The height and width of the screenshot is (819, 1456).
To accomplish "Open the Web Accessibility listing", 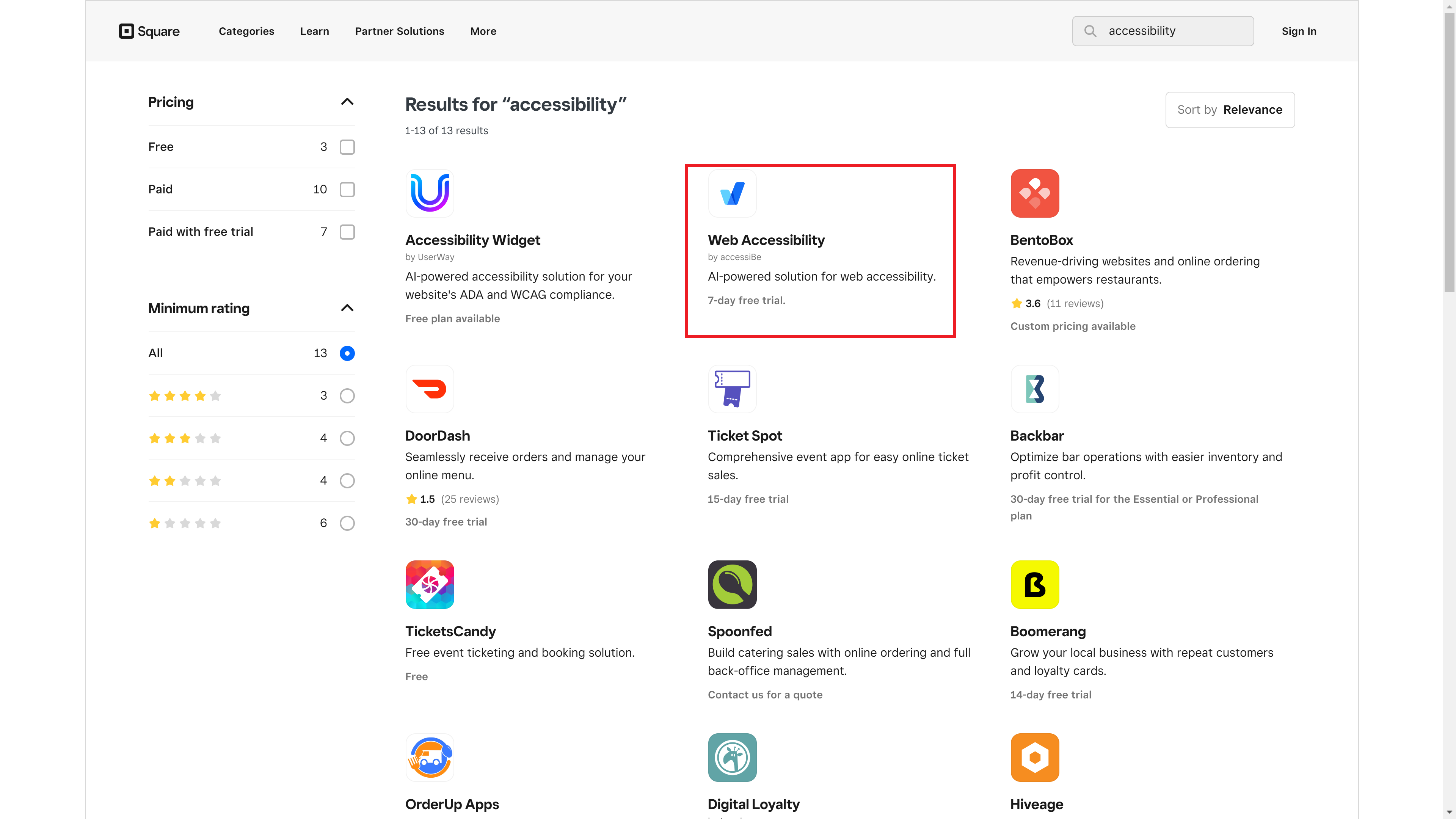I will coord(819,251).
